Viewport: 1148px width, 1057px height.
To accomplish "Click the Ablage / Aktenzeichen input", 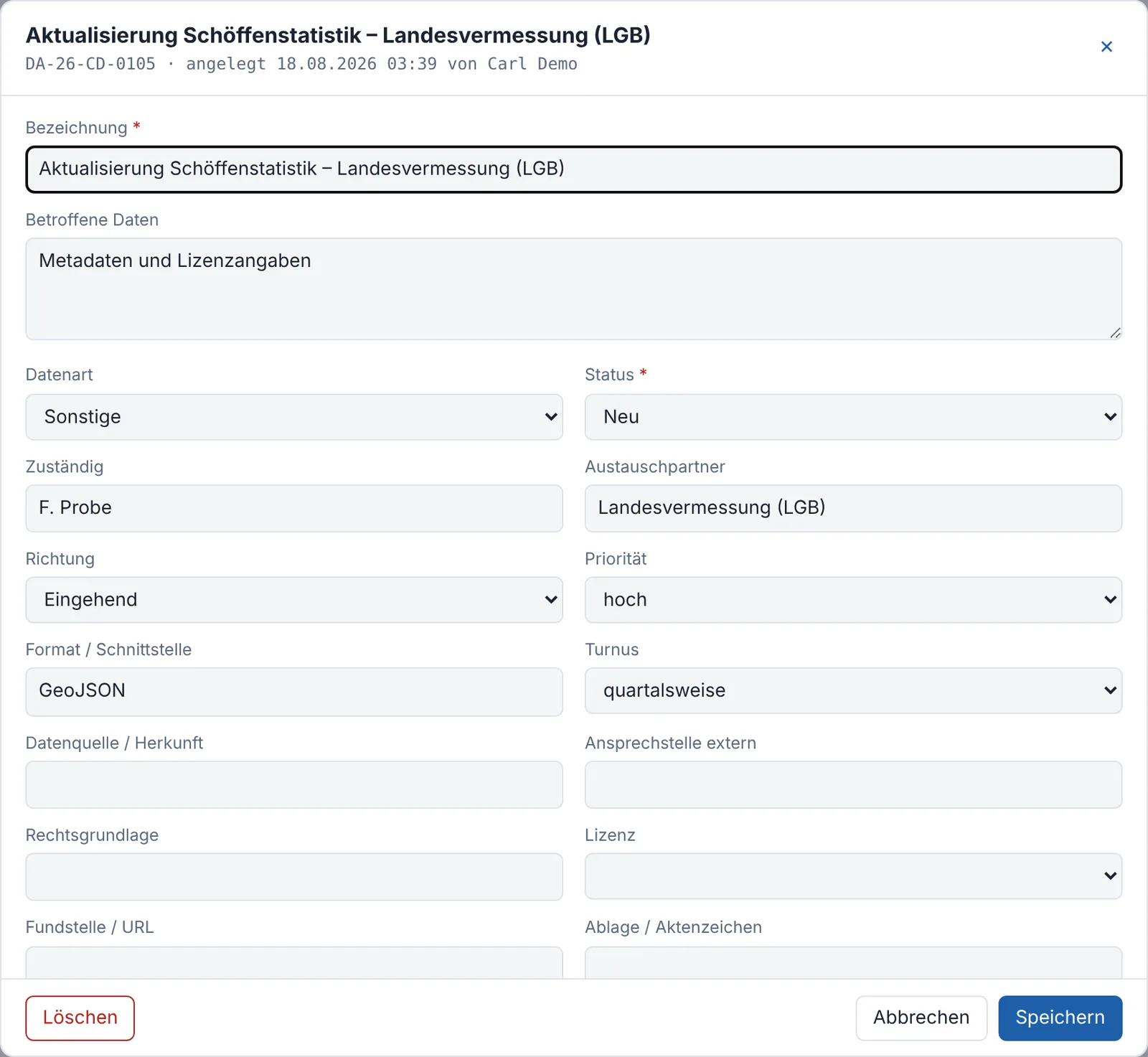I will tap(853, 962).
